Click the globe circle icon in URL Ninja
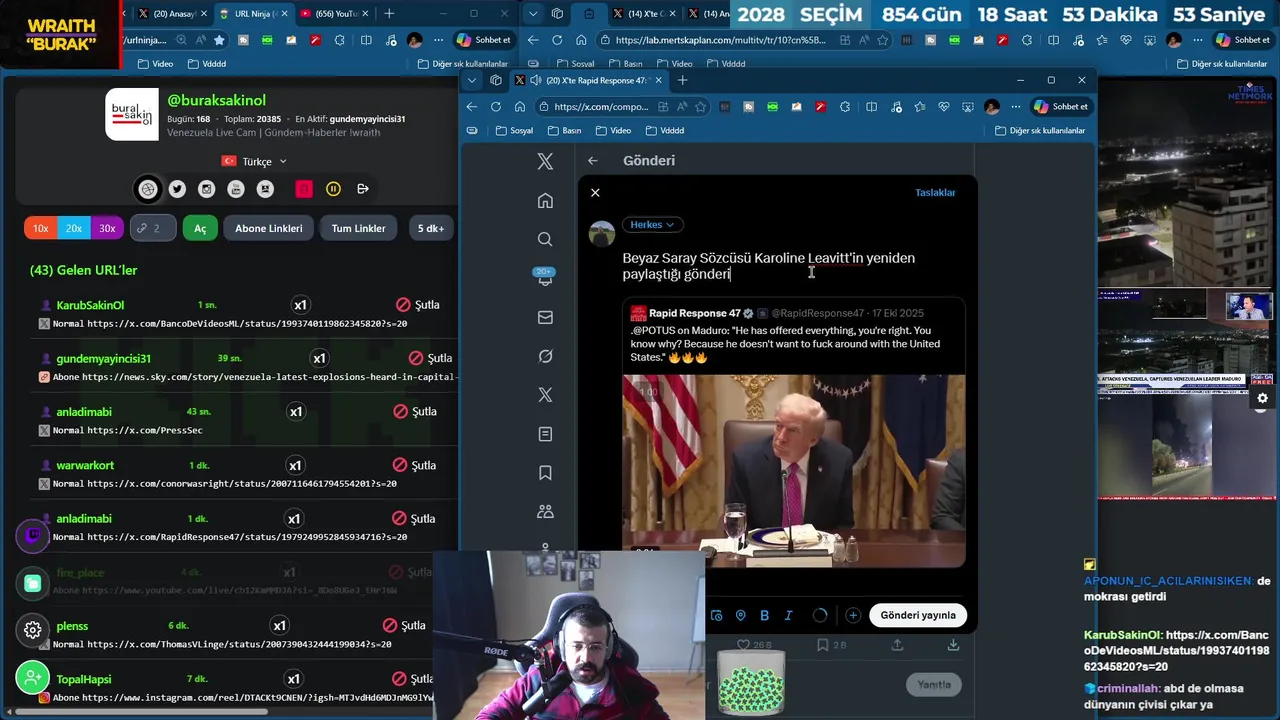 pos(148,189)
